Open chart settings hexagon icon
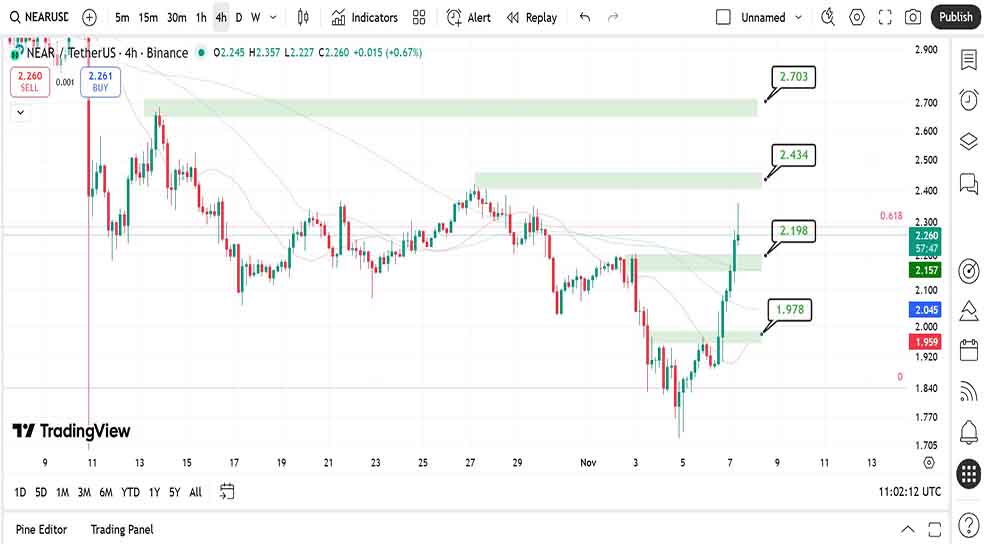Viewport: 984px width, 544px height. click(857, 17)
